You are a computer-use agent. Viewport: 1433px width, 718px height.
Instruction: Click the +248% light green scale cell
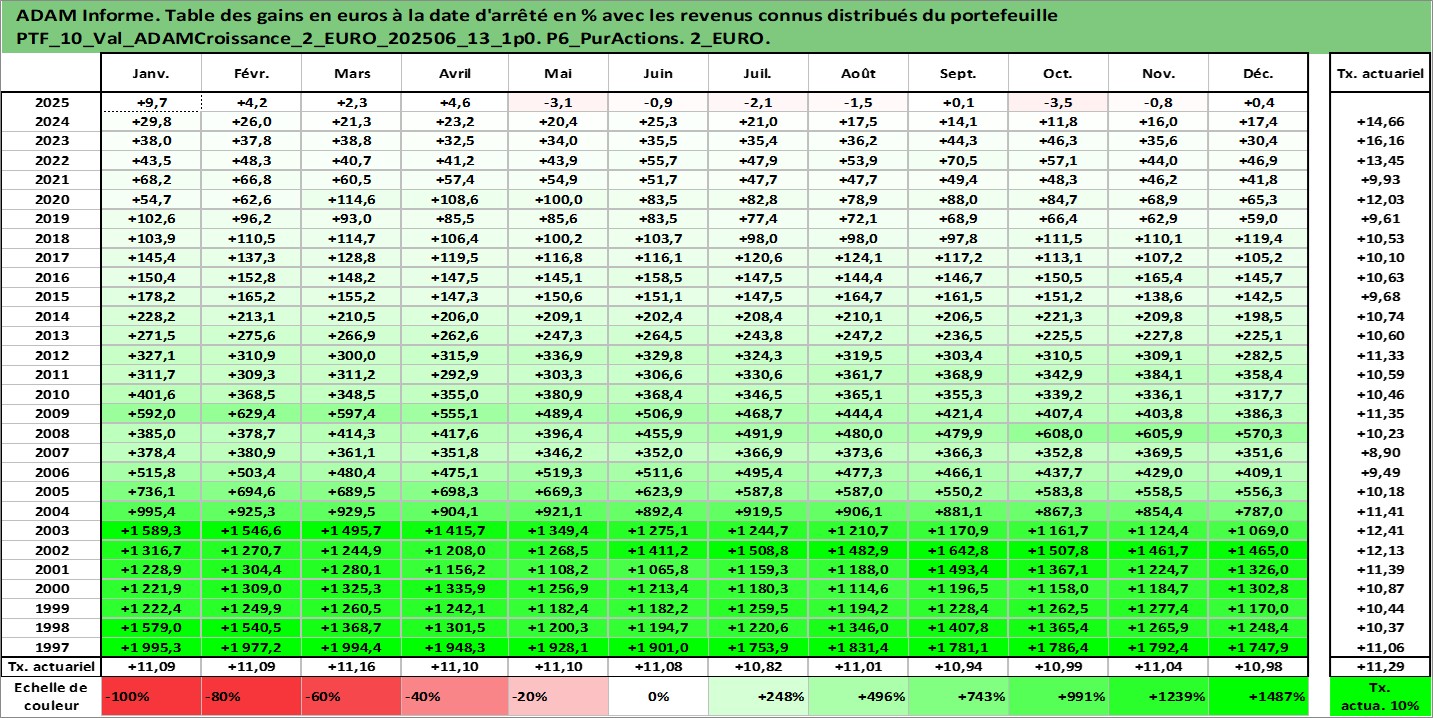pos(758,696)
